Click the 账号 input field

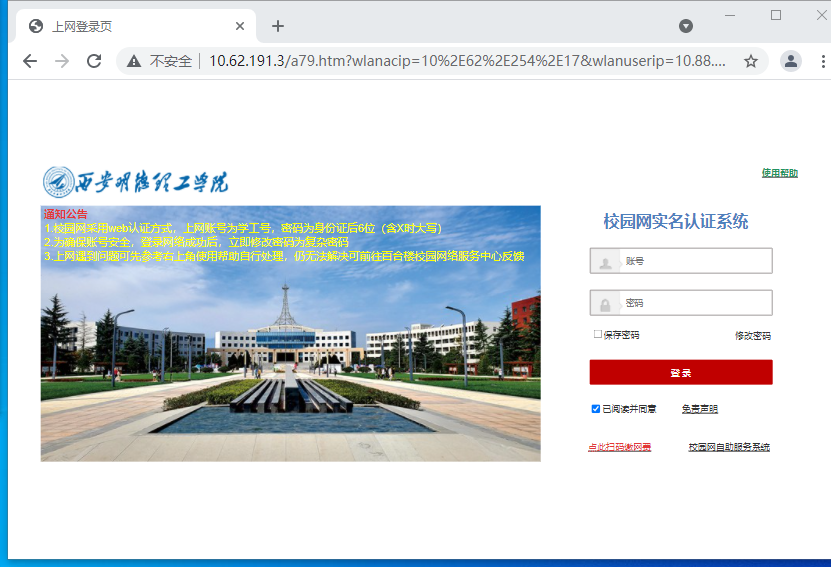click(x=695, y=261)
